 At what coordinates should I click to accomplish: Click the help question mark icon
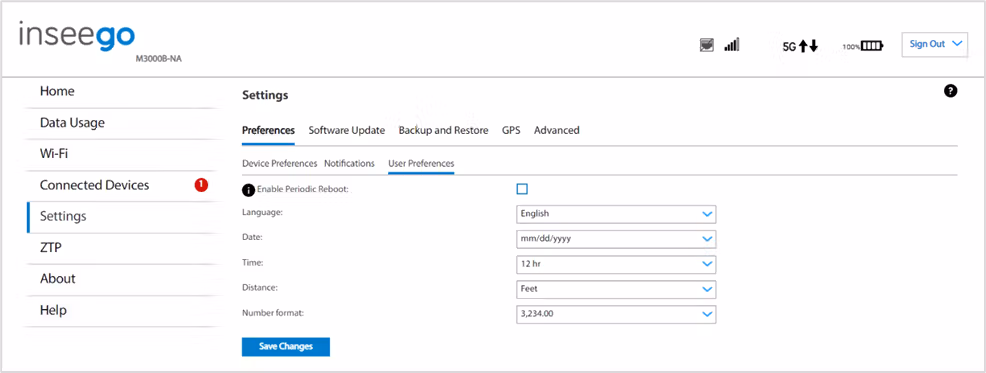click(951, 91)
